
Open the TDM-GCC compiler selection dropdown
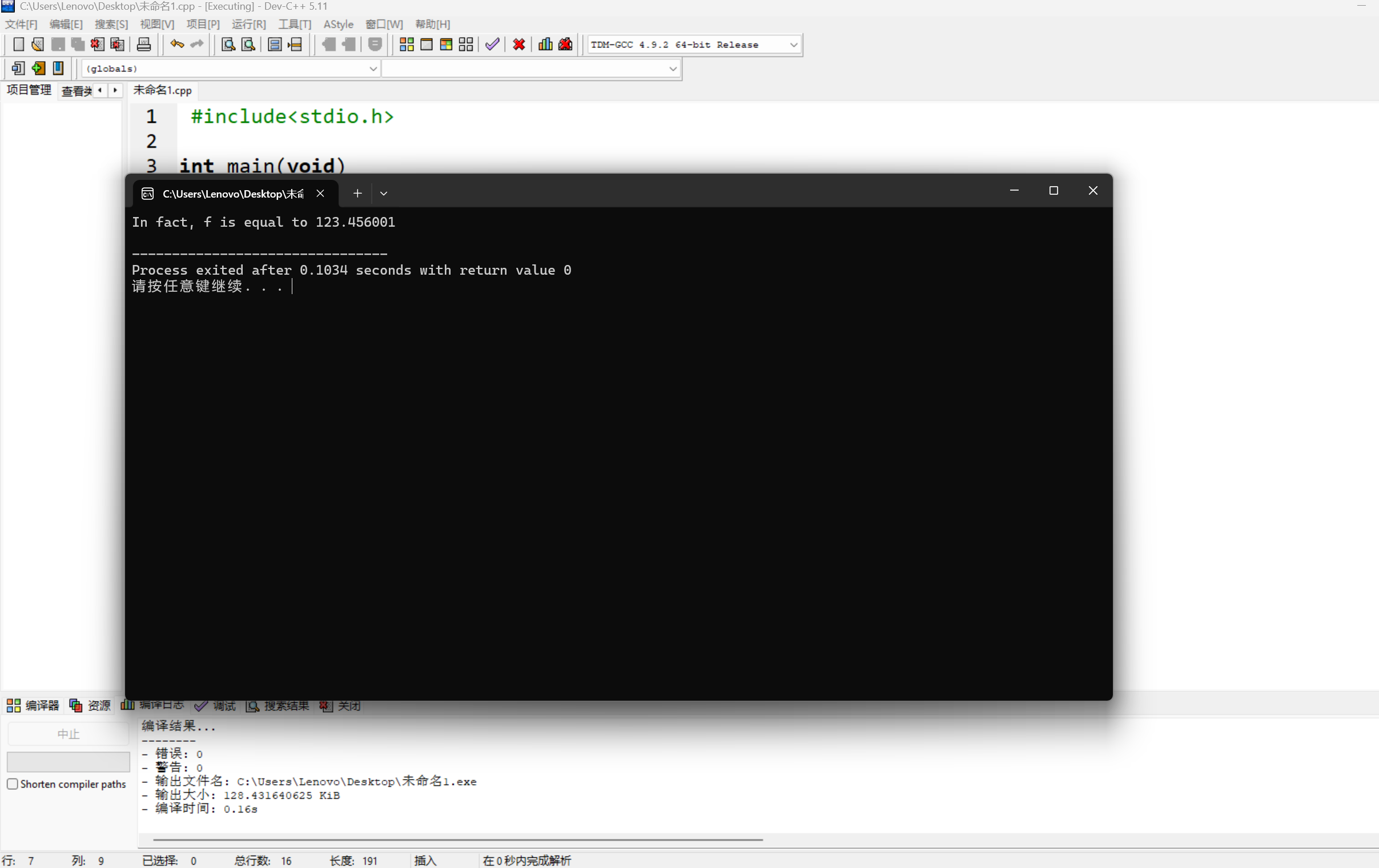coord(793,45)
